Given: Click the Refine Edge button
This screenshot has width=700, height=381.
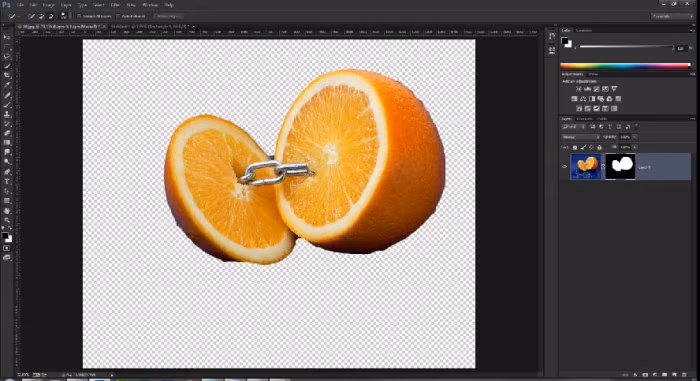Looking at the screenshot, I should 169,16.
